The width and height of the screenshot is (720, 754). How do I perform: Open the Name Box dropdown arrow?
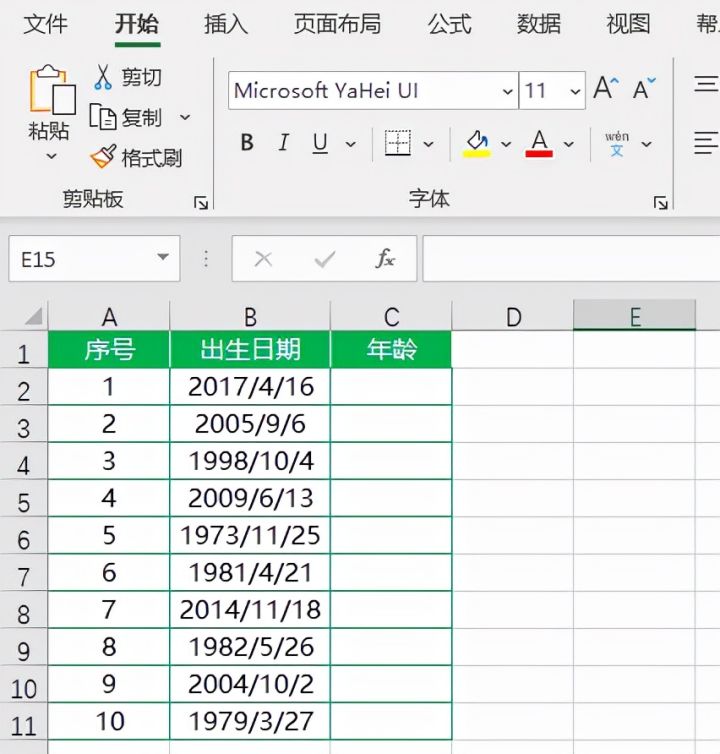tap(163, 257)
